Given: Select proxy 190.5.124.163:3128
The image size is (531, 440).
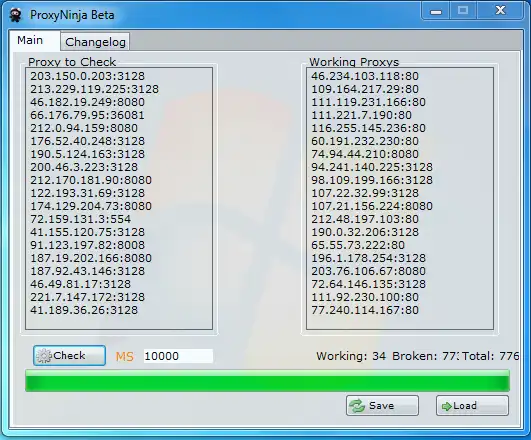Looking at the screenshot, I should (87, 154).
